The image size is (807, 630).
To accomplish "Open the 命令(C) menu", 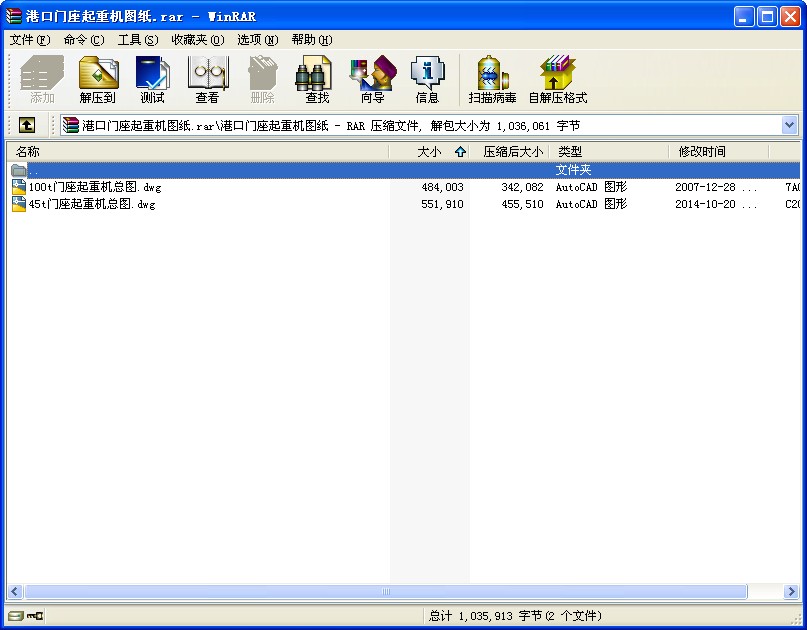I will (84, 40).
